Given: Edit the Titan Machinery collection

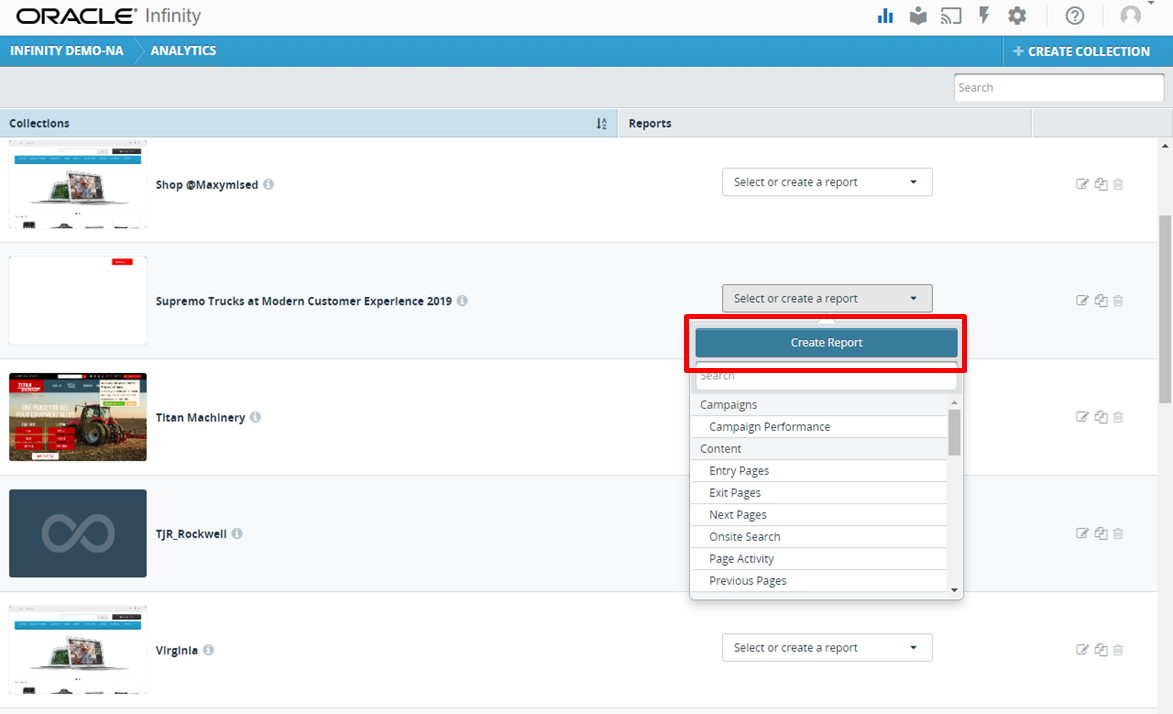Looking at the screenshot, I should (x=1082, y=417).
